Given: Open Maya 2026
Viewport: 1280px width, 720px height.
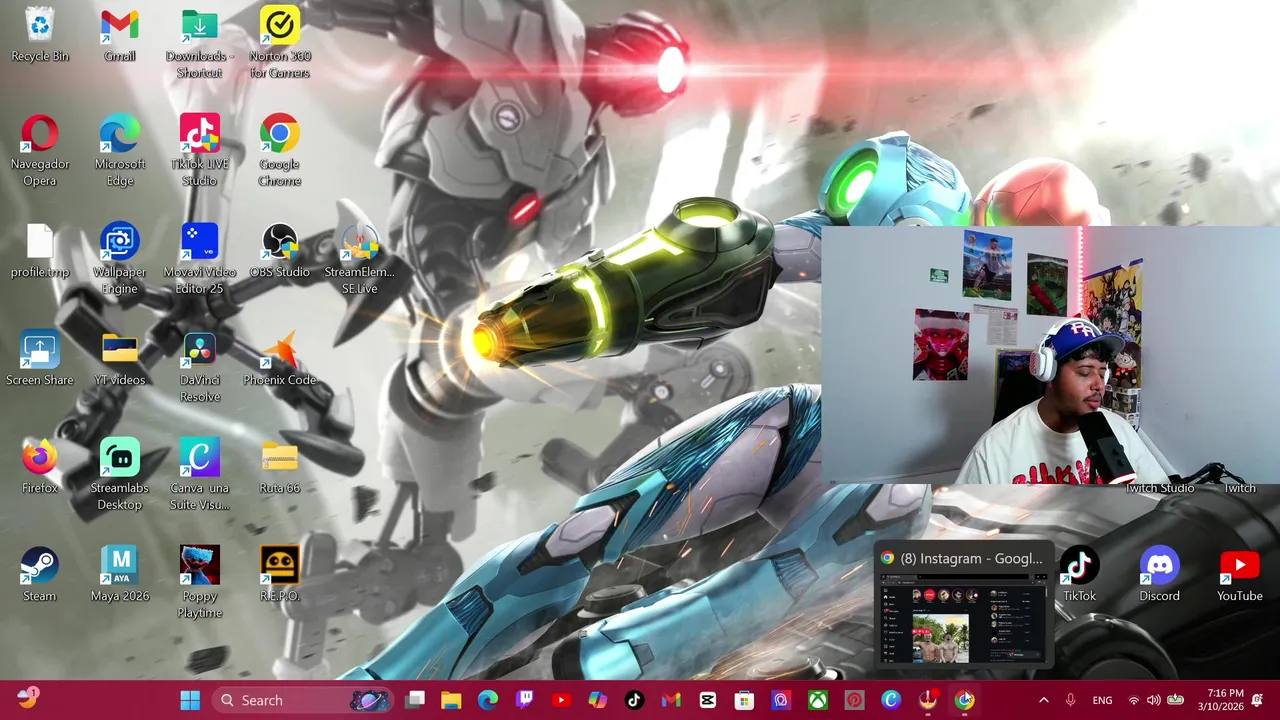Looking at the screenshot, I should point(120,575).
